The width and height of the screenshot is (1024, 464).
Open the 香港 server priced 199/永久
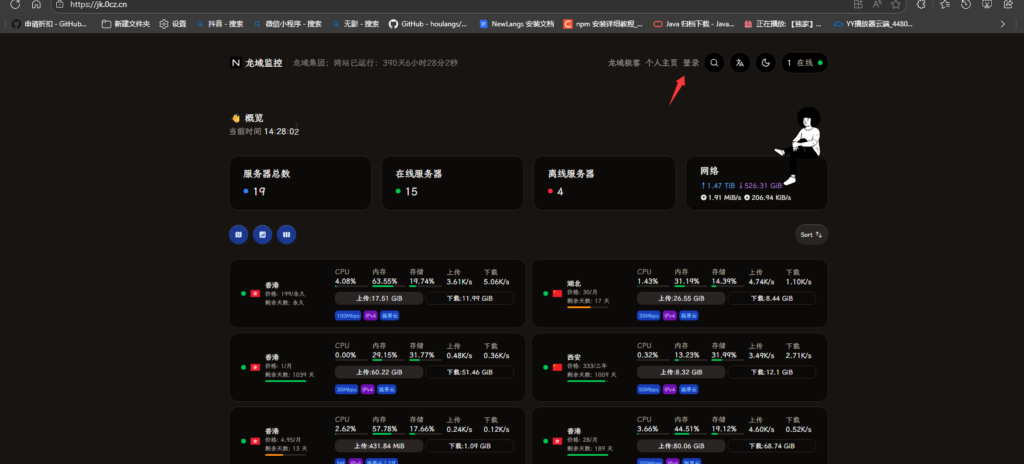click(x=377, y=293)
